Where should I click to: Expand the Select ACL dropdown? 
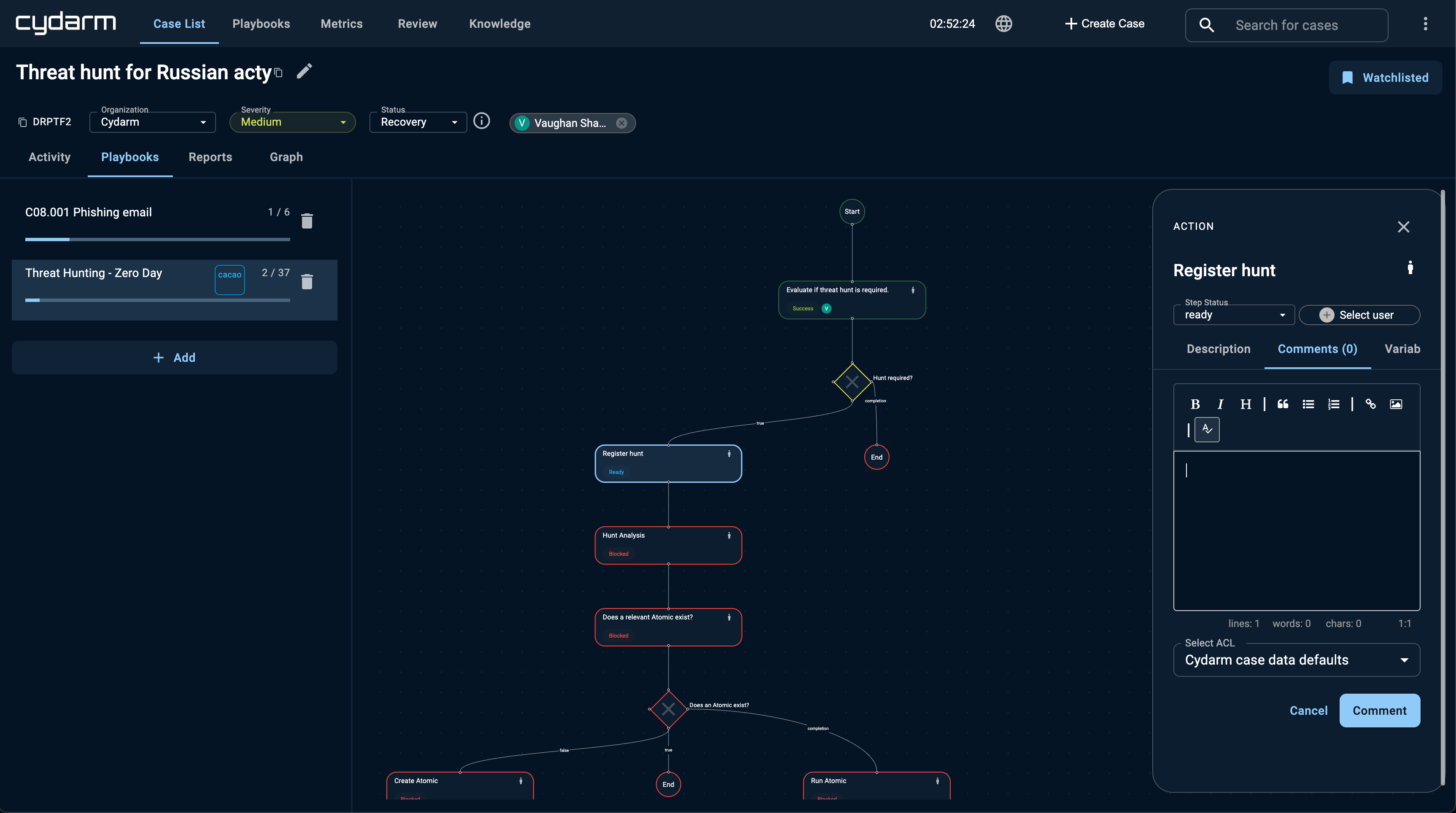point(1296,660)
